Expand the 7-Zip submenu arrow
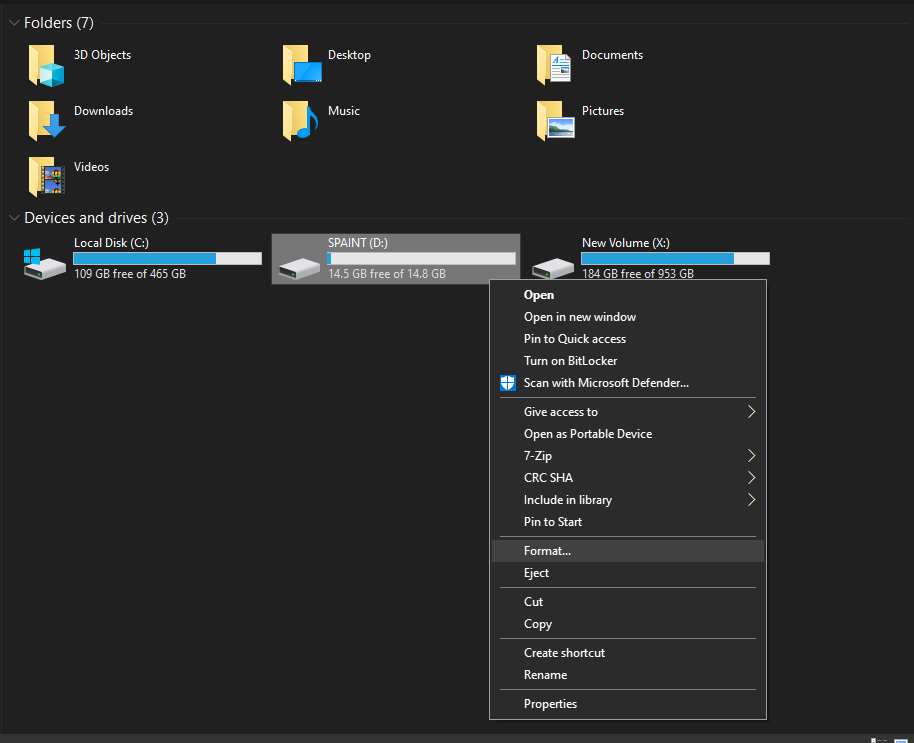The width and height of the screenshot is (914, 743). (x=751, y=456)
